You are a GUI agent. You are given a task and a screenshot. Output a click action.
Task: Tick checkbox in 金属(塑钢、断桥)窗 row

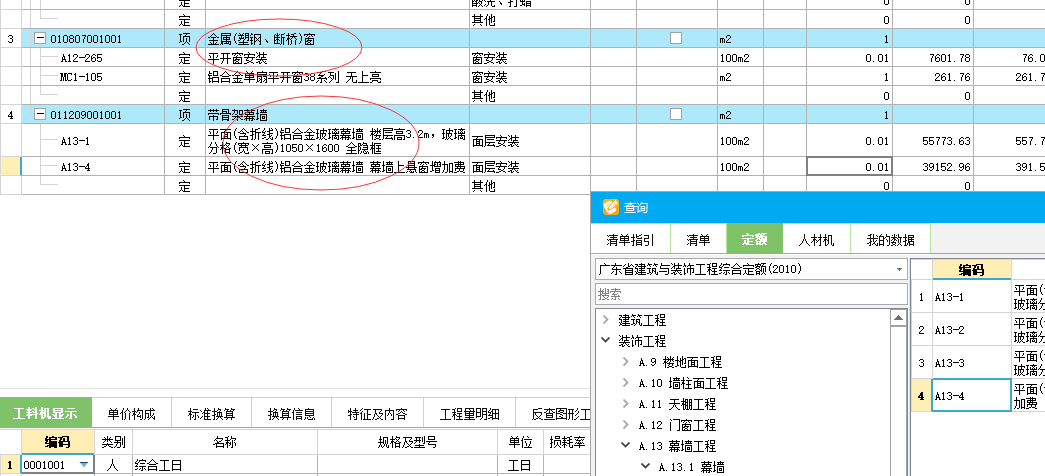(x=676, y=39)
